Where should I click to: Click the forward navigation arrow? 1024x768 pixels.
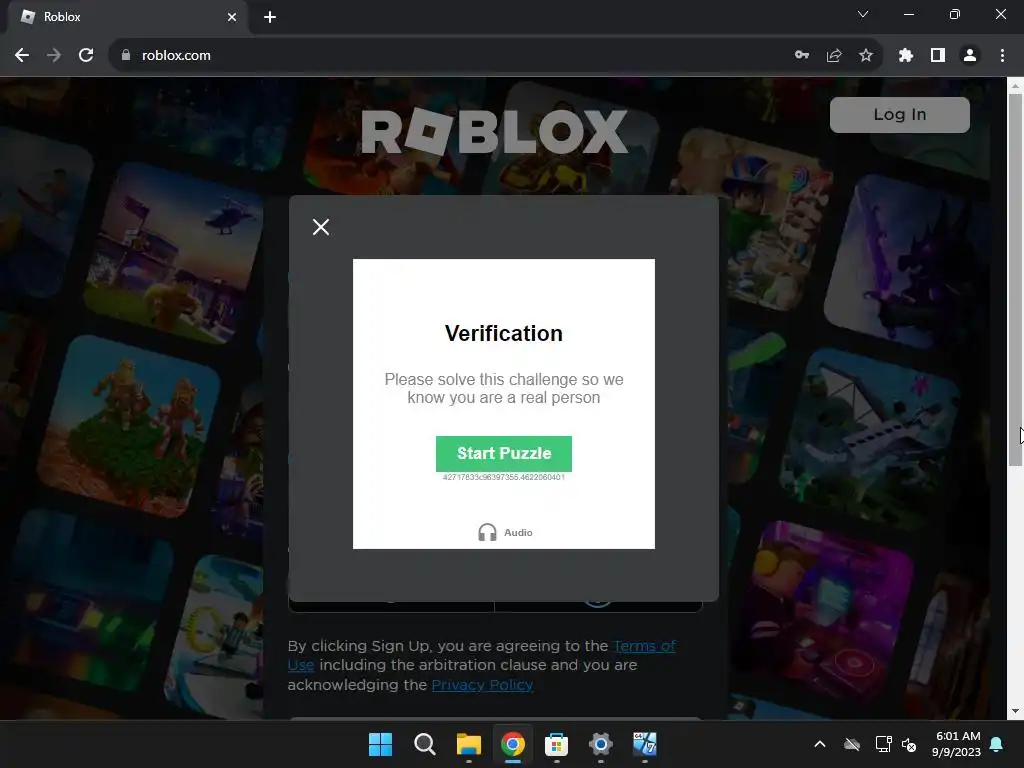coord(54,56)
